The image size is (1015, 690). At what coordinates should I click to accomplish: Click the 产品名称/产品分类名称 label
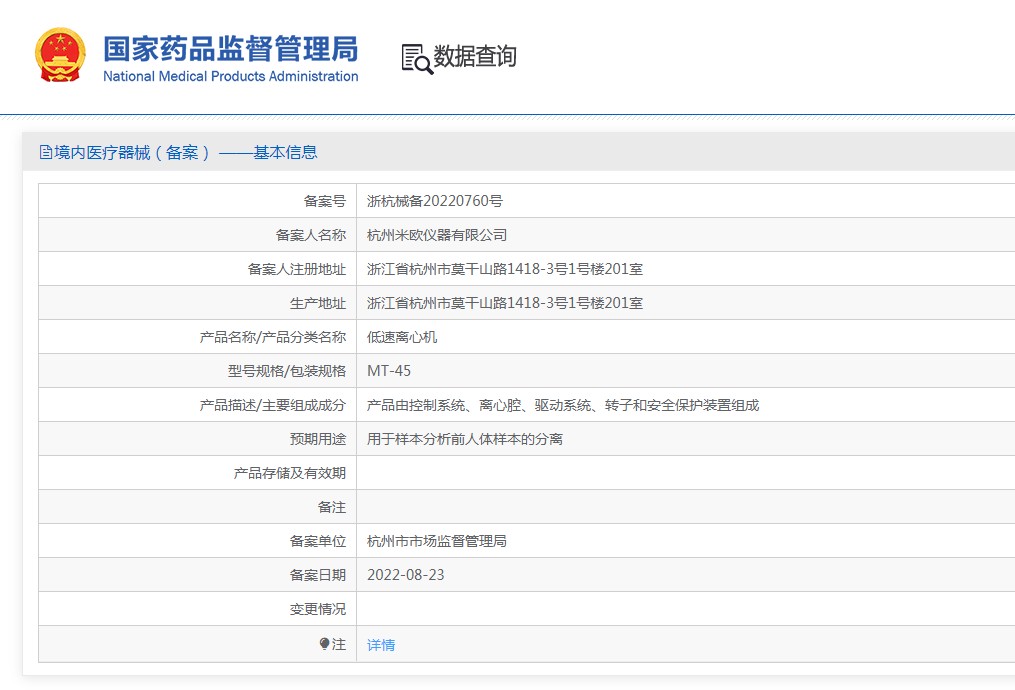[x=273, y=337]
